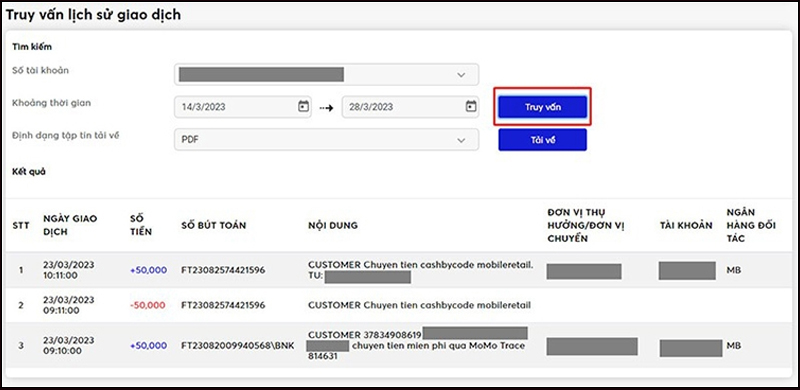The image size is (800, 390).
Task: Expand the Số tài khoản dropdown chevron
Action: pos(461,75)
